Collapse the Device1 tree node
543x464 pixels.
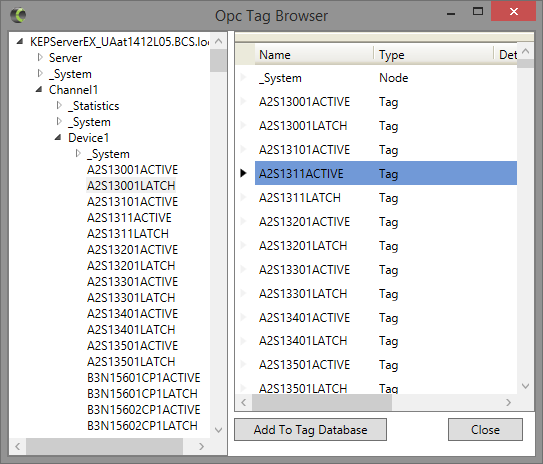pos(58,137)
